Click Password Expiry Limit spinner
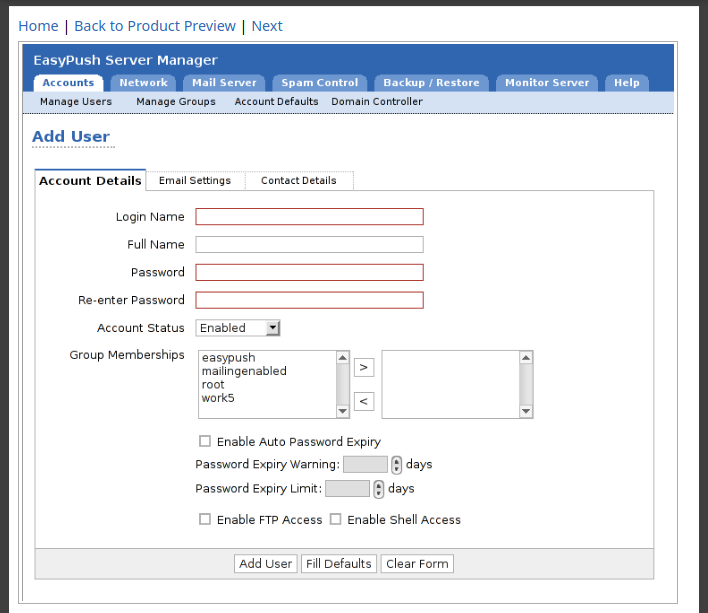The height and width of the screenshot is (613, 708). tap(378, 489)
